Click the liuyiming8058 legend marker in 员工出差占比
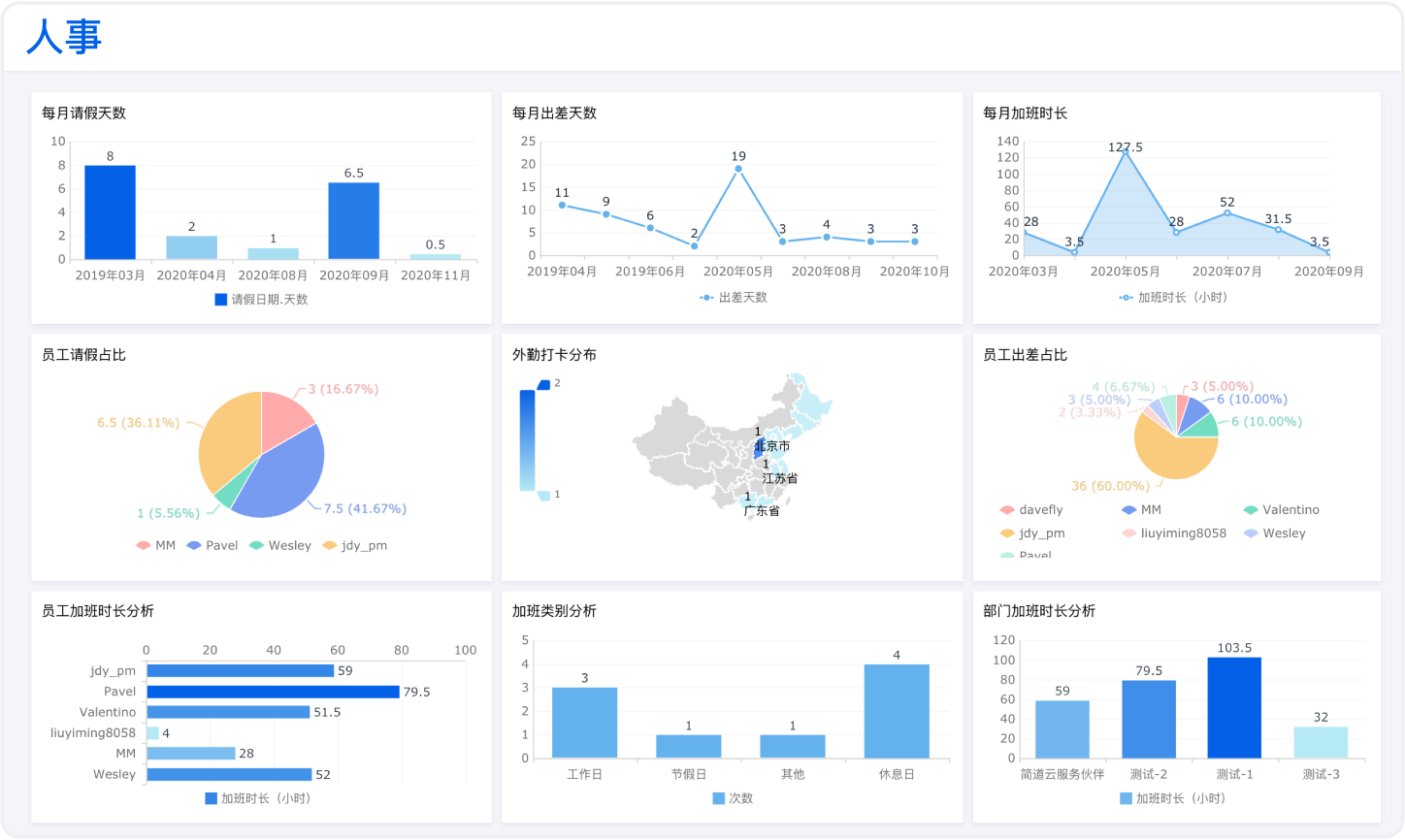 (1128, 533)
